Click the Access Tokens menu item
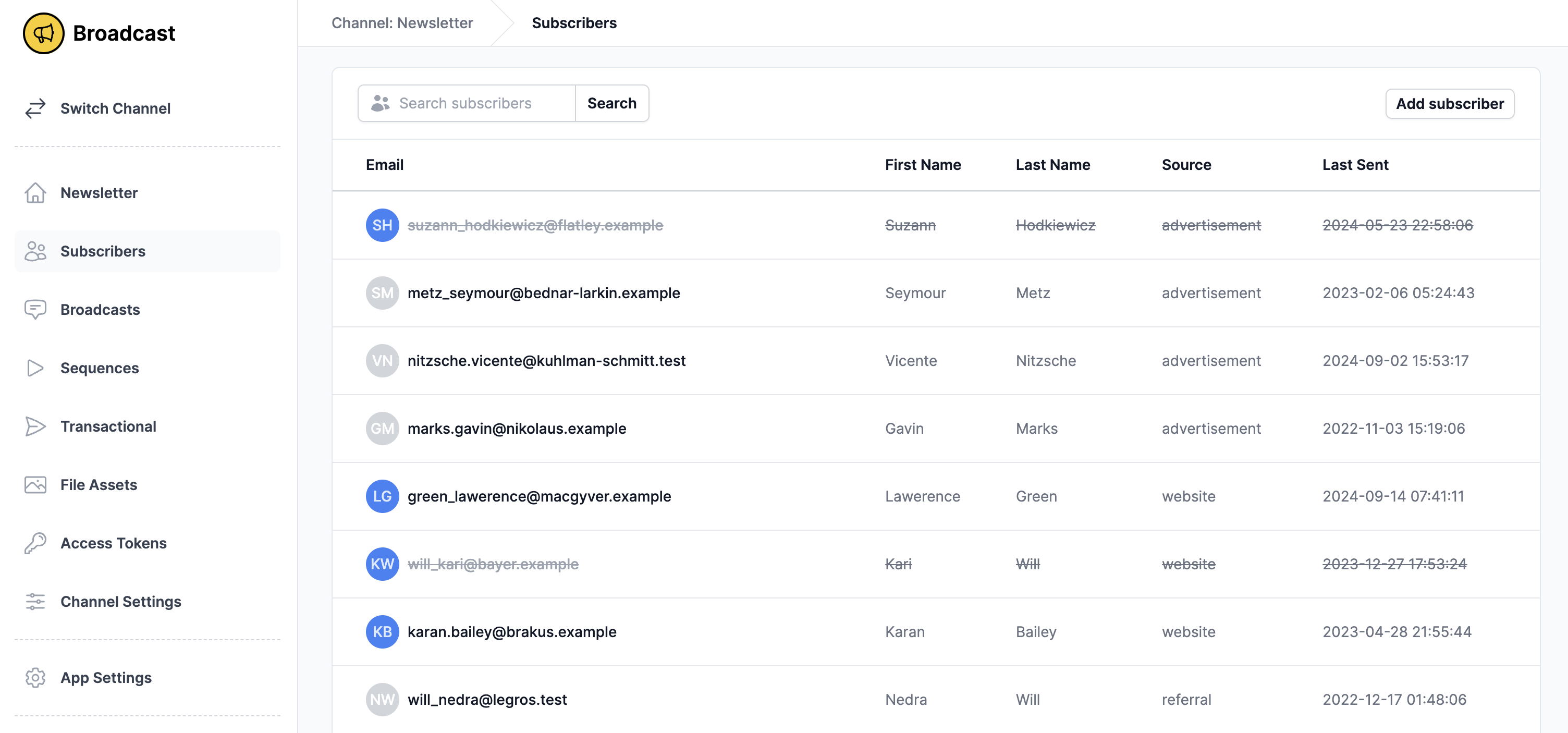Image resolution: width=1568 pixels, height=733 pixels. click(113, 542)
